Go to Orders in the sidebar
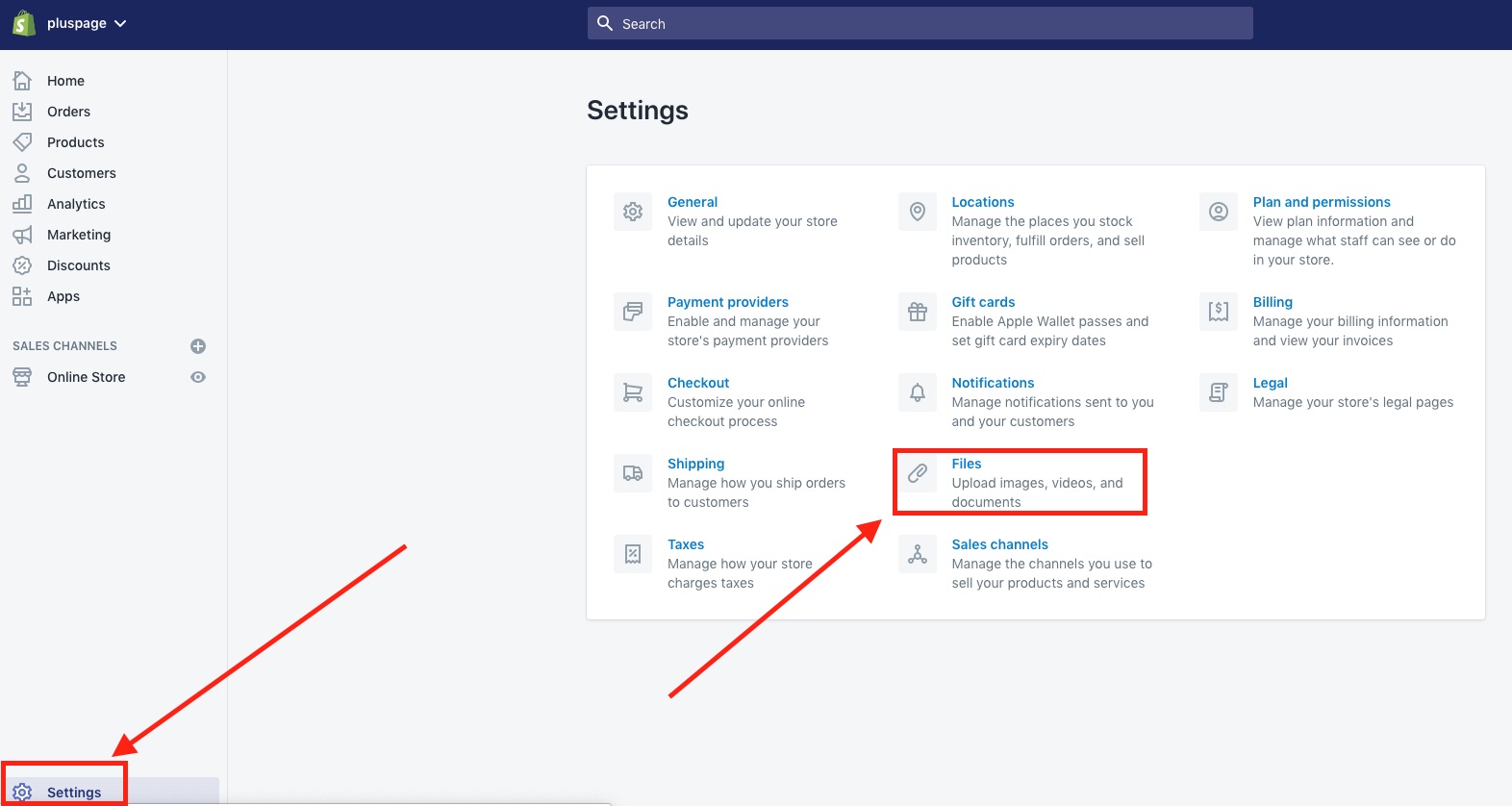Screen dimensions: 1512x806 (x=68, y=112)
